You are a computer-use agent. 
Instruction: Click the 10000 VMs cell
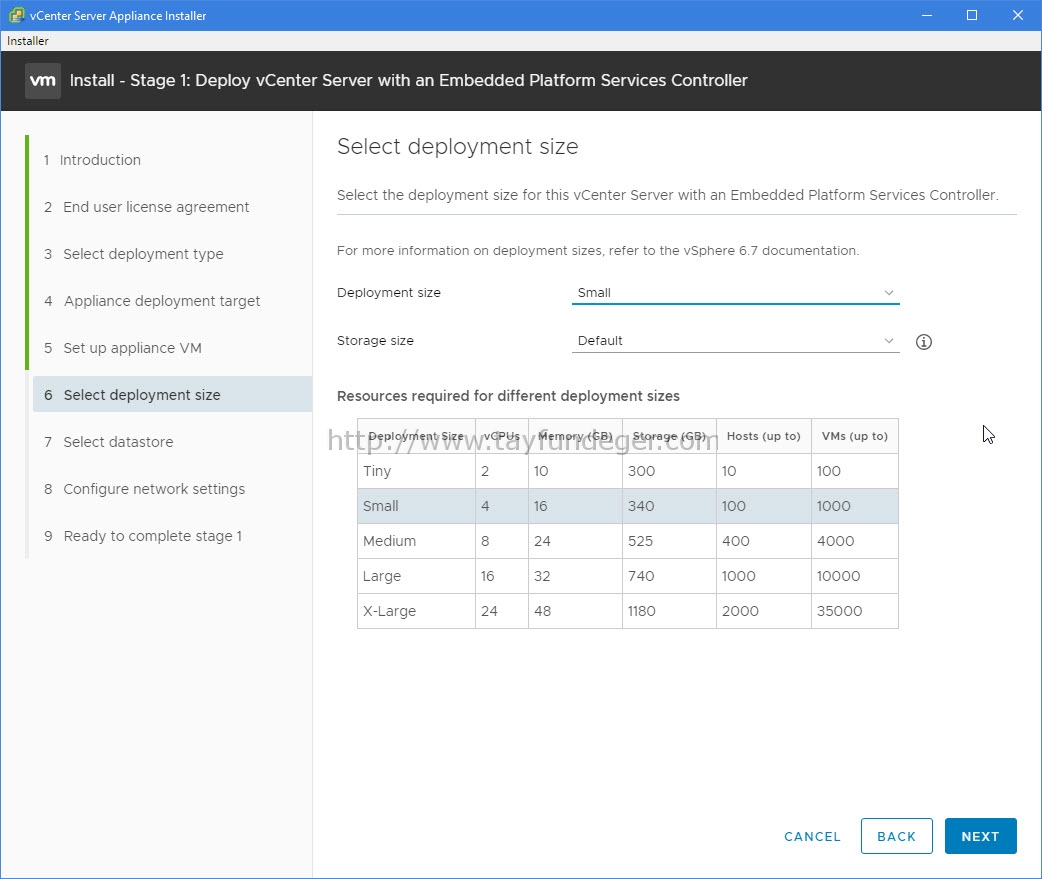[x=855, y=576]
